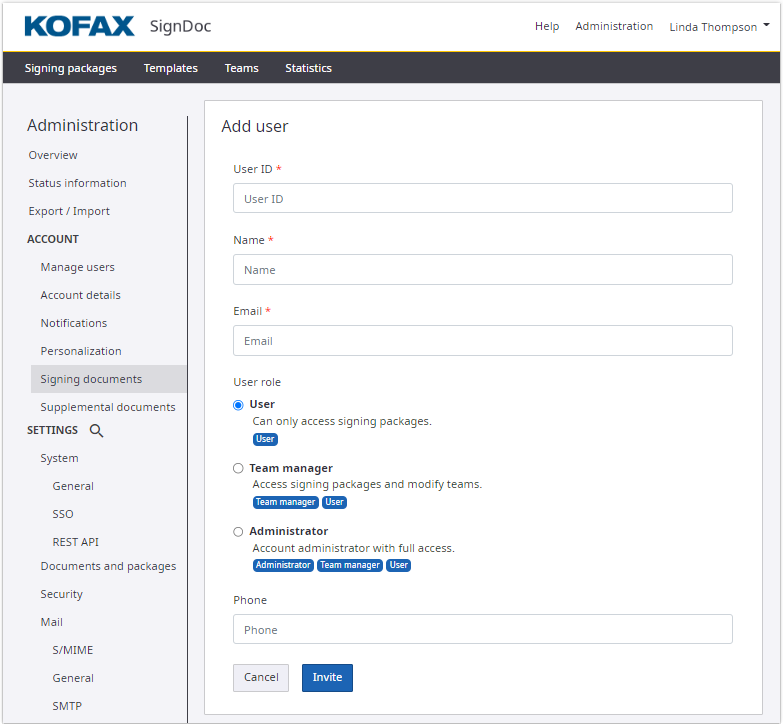Open the Statistics tab
783x726 pixels.
pos(308,68)
